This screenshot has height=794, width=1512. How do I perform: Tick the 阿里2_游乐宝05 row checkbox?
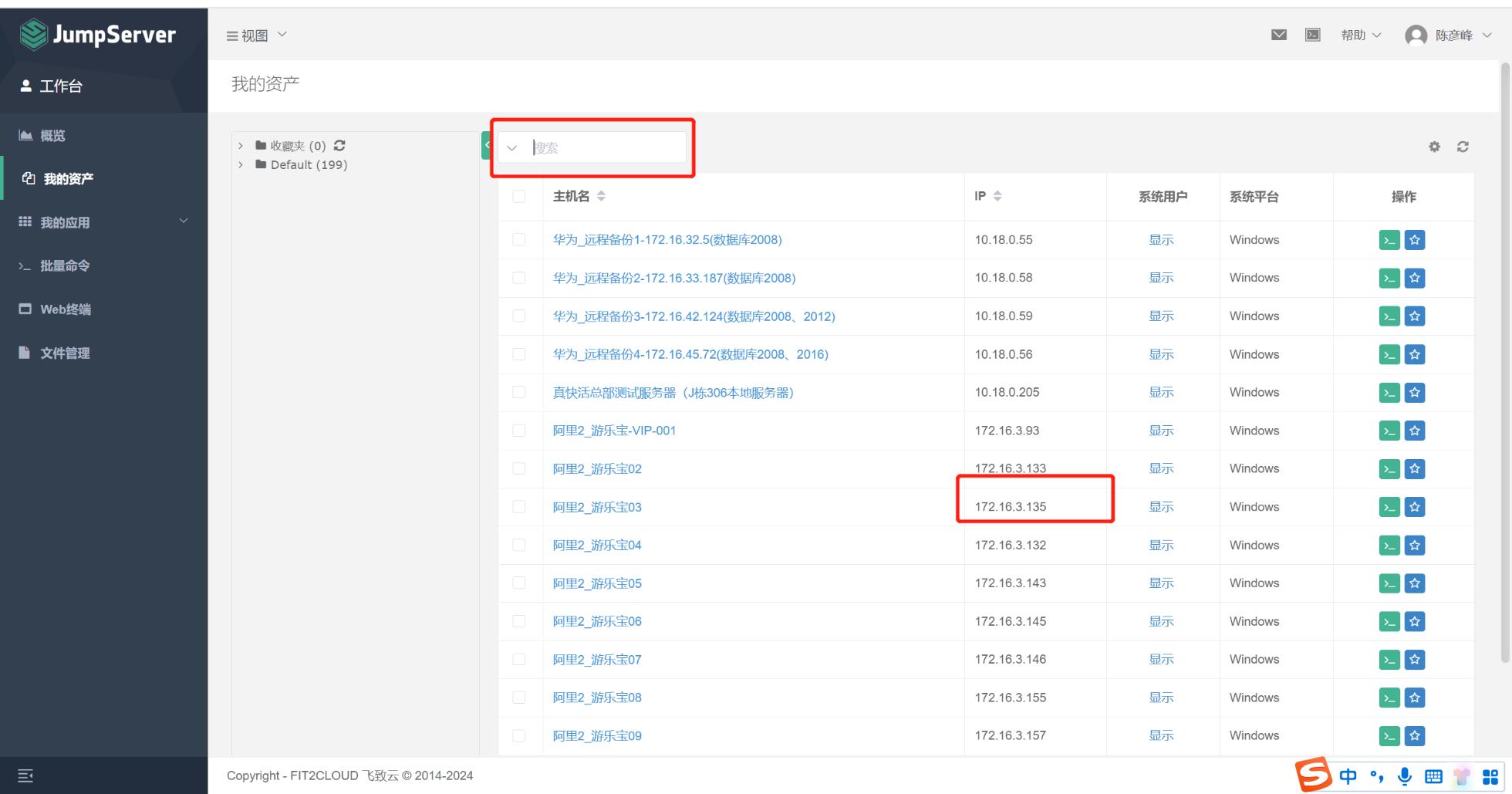[x=519, y=583]
